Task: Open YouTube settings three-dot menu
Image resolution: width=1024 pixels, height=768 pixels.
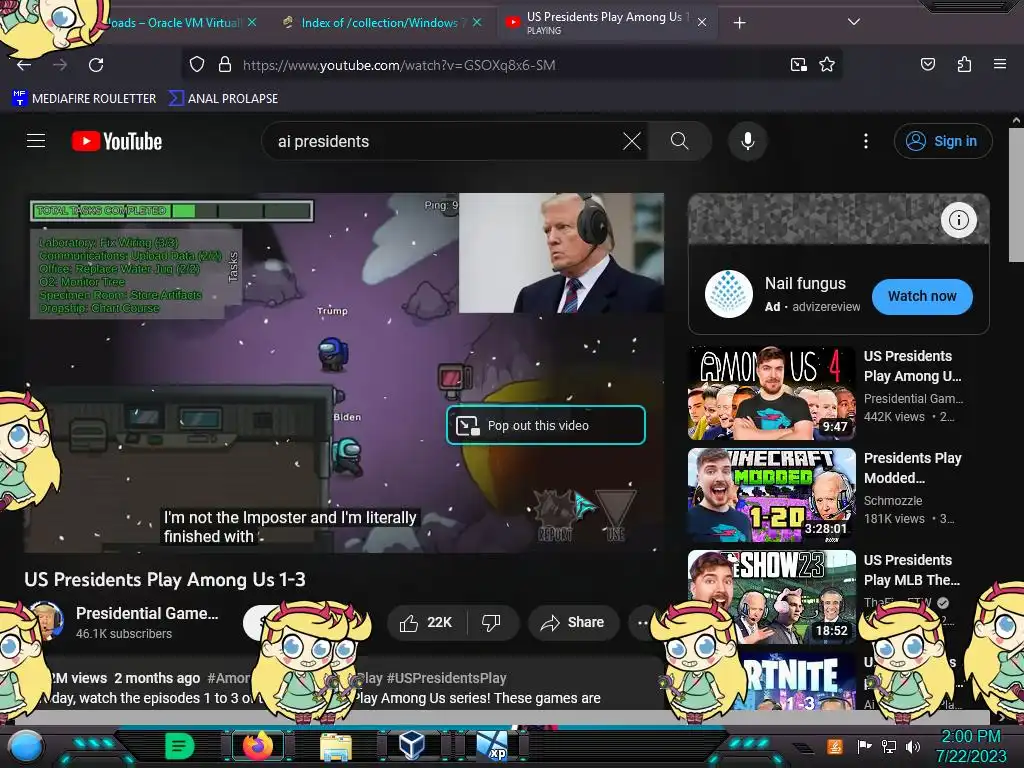Action: (x=865, y=141)
